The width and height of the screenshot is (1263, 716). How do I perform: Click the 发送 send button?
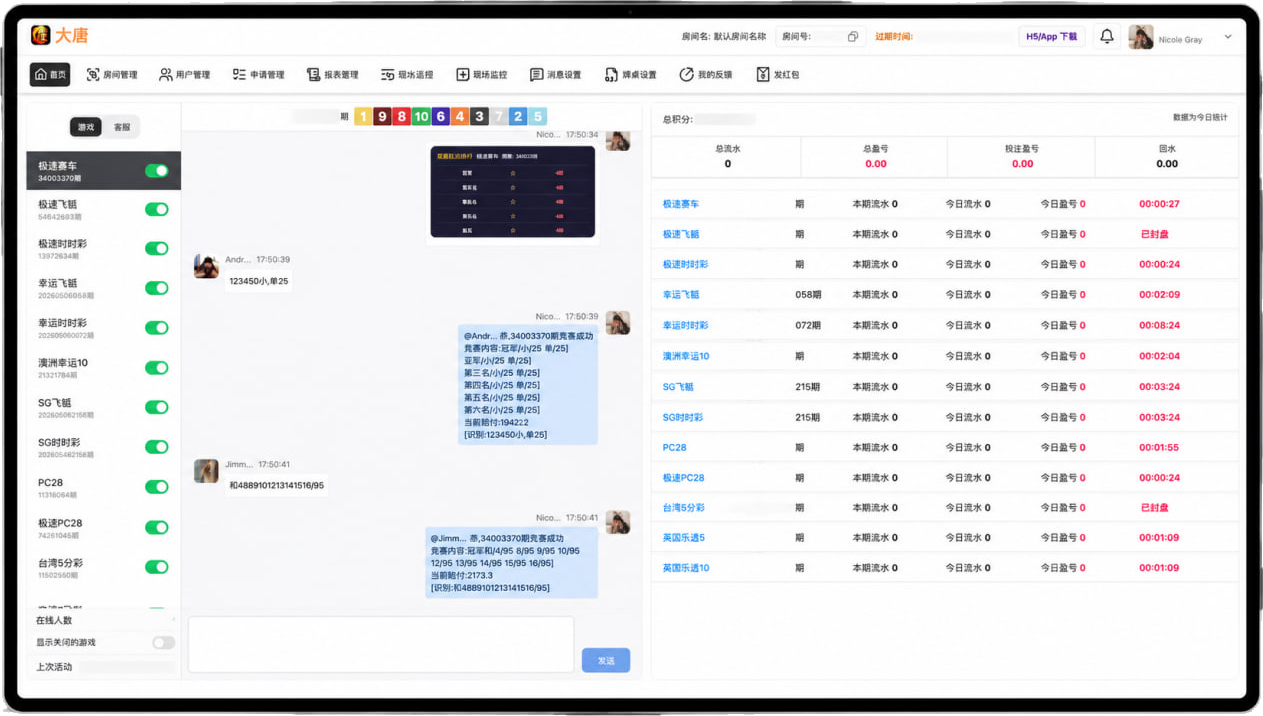tap(606, 660)
